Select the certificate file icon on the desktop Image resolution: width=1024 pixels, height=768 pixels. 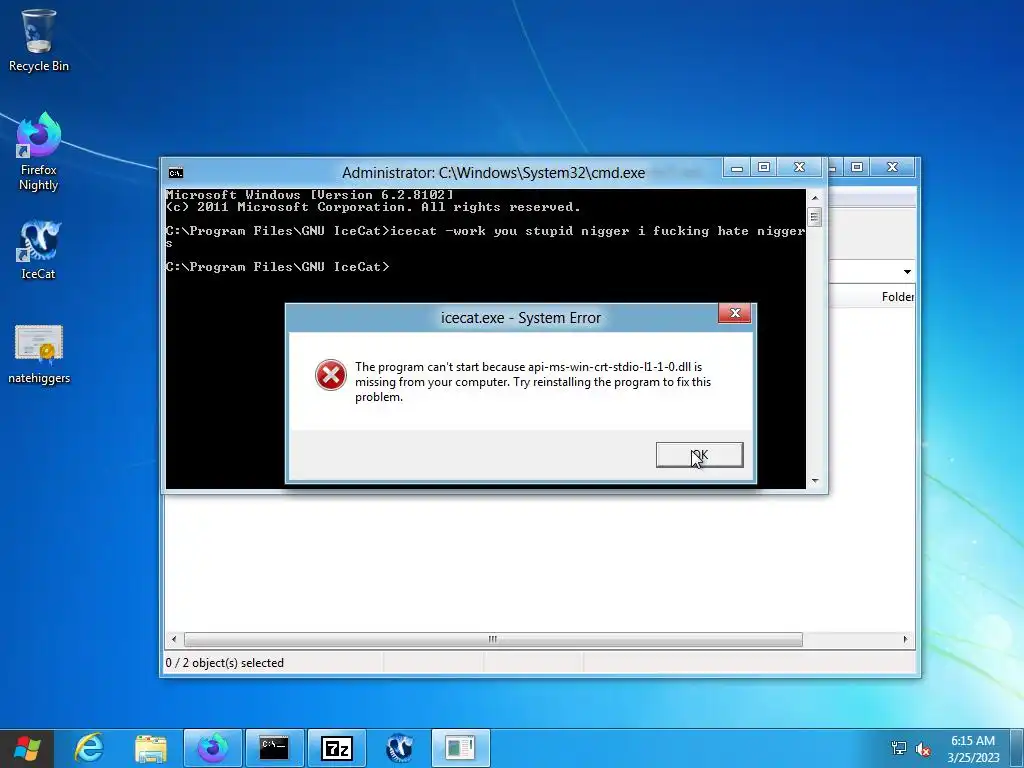click(x=39, y=354)
